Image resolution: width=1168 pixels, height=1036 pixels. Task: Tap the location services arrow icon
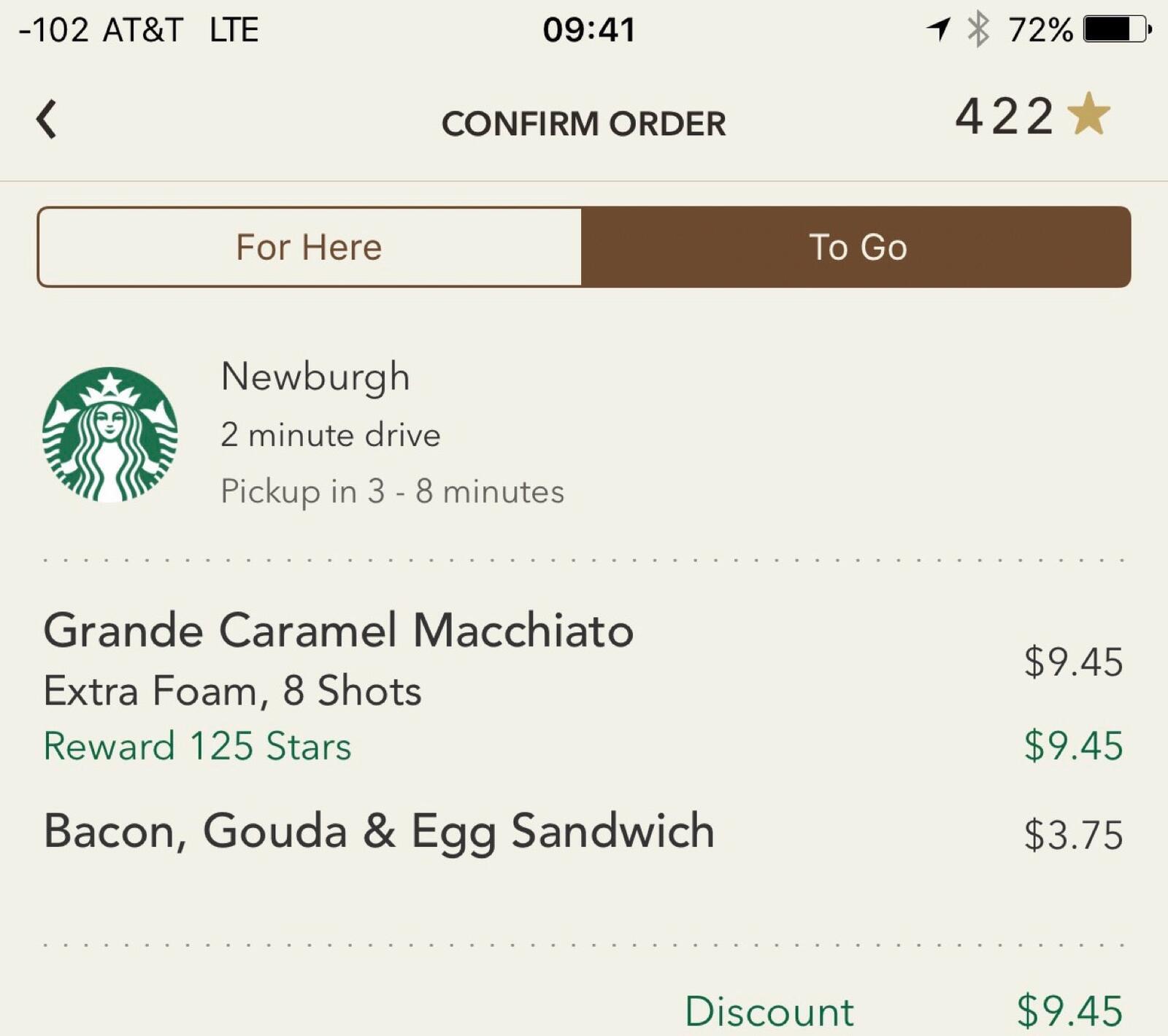[x=938, y=30]
